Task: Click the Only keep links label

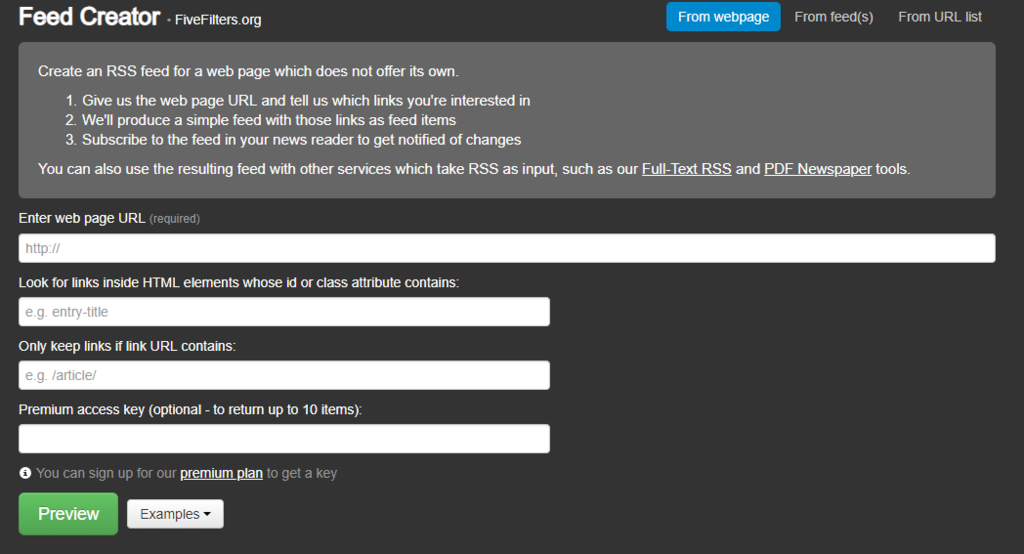Action: coord(127,346)
